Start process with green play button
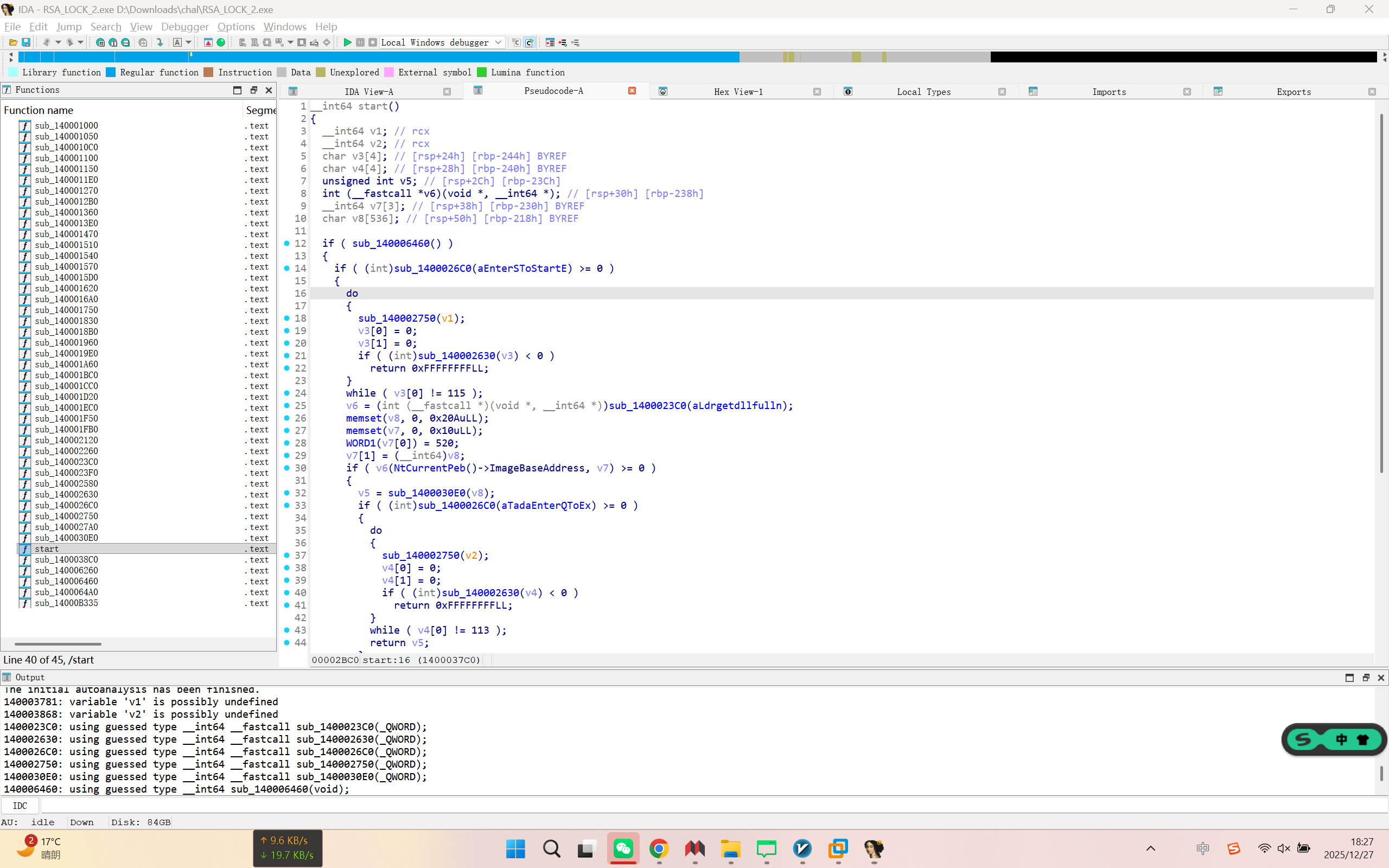This screenshot has height=868, width=1389. click(347, 42)
